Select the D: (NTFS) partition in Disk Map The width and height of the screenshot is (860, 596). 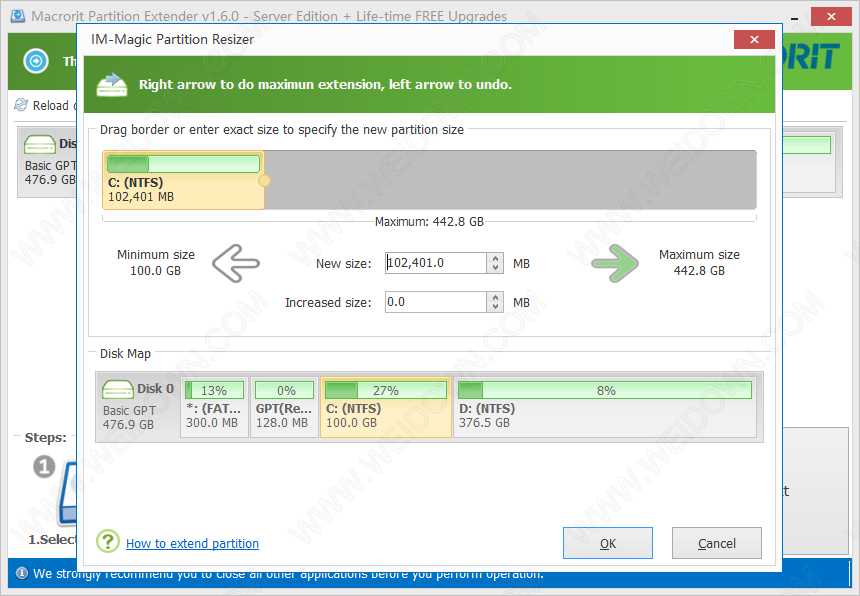(x=606, y=406)
